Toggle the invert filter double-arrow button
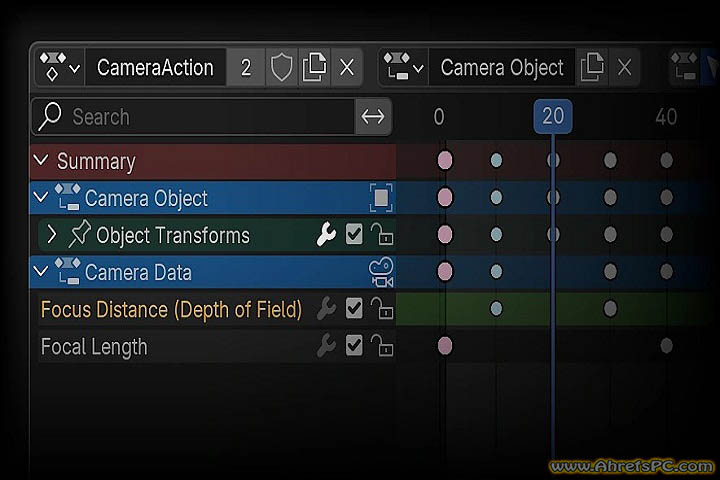 373,117
